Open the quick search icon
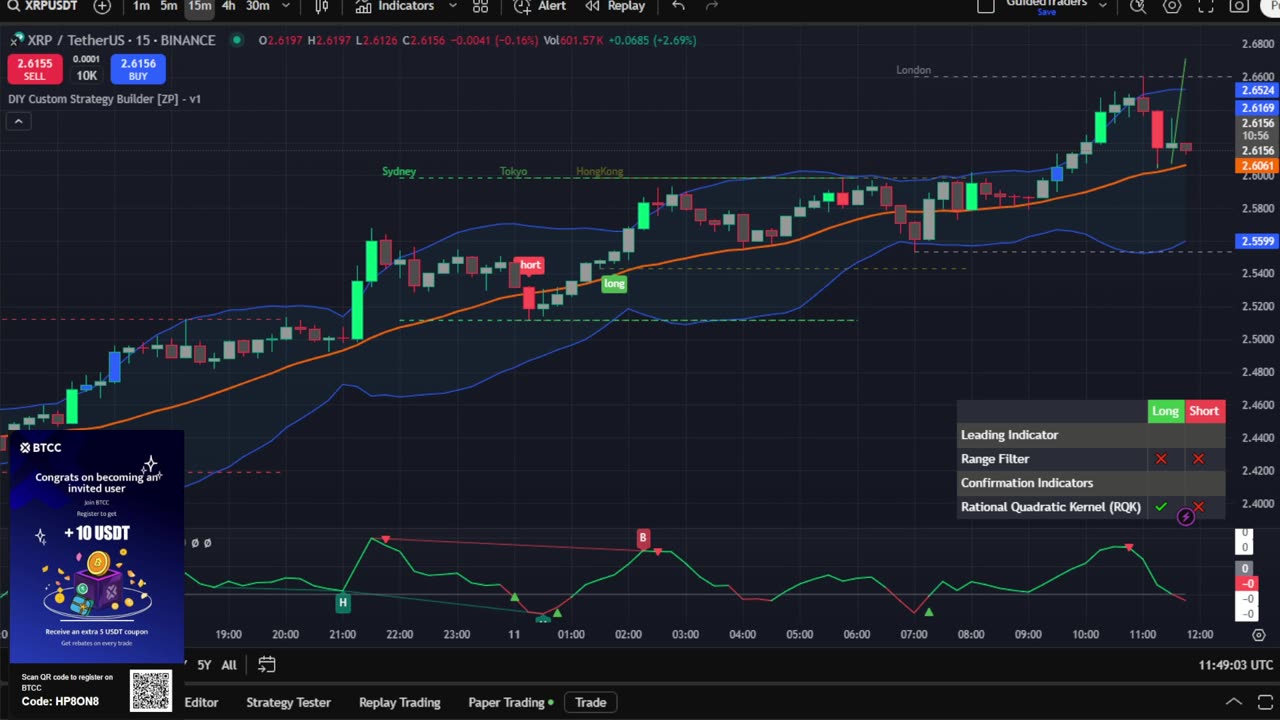Viewport: 1280px width, 720px height. click(x=1138, y=6)
